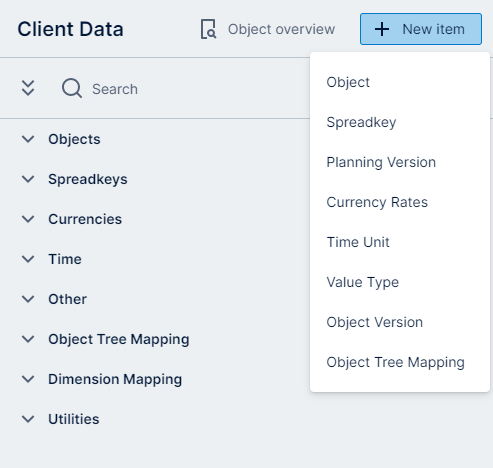Click the New item button label
The height and width of the screenshot is (468, 493).
pyautogui.click(x=433, y=29)
